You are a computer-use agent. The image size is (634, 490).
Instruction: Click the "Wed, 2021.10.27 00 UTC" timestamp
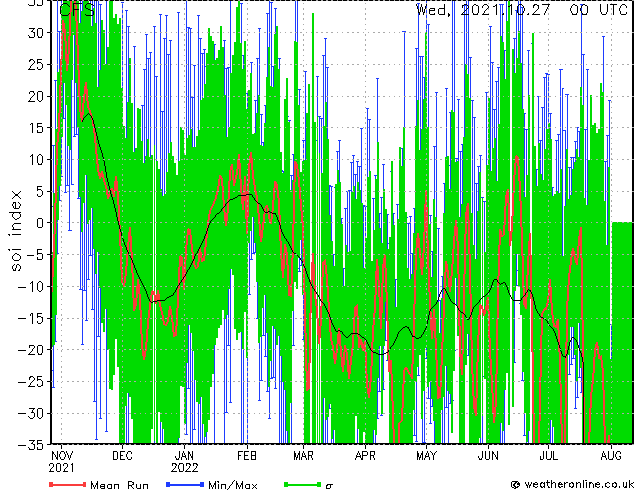pyautogui.click(x=522, y=9)
